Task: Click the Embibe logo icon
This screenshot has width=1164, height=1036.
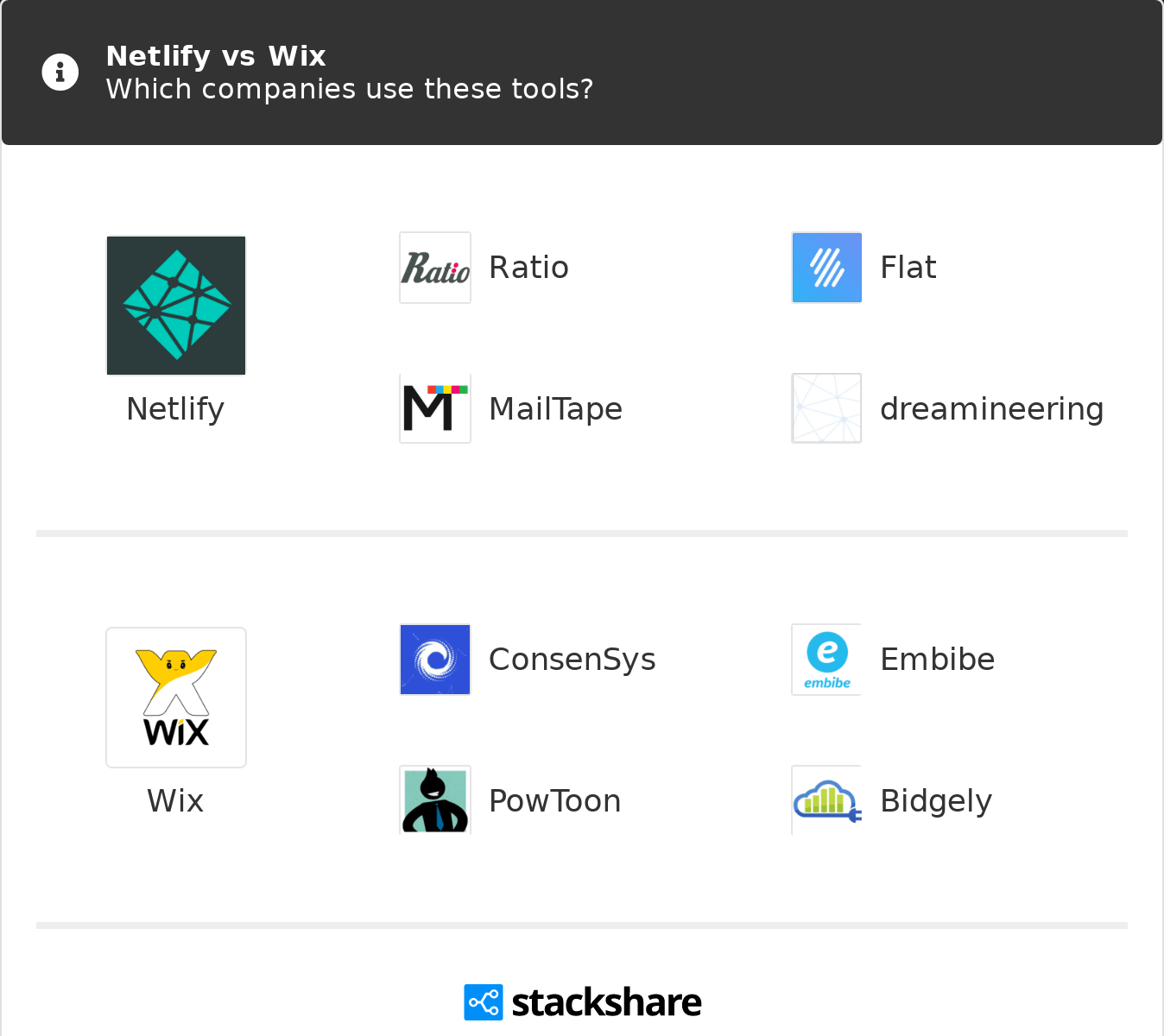Action: (827, 660)
